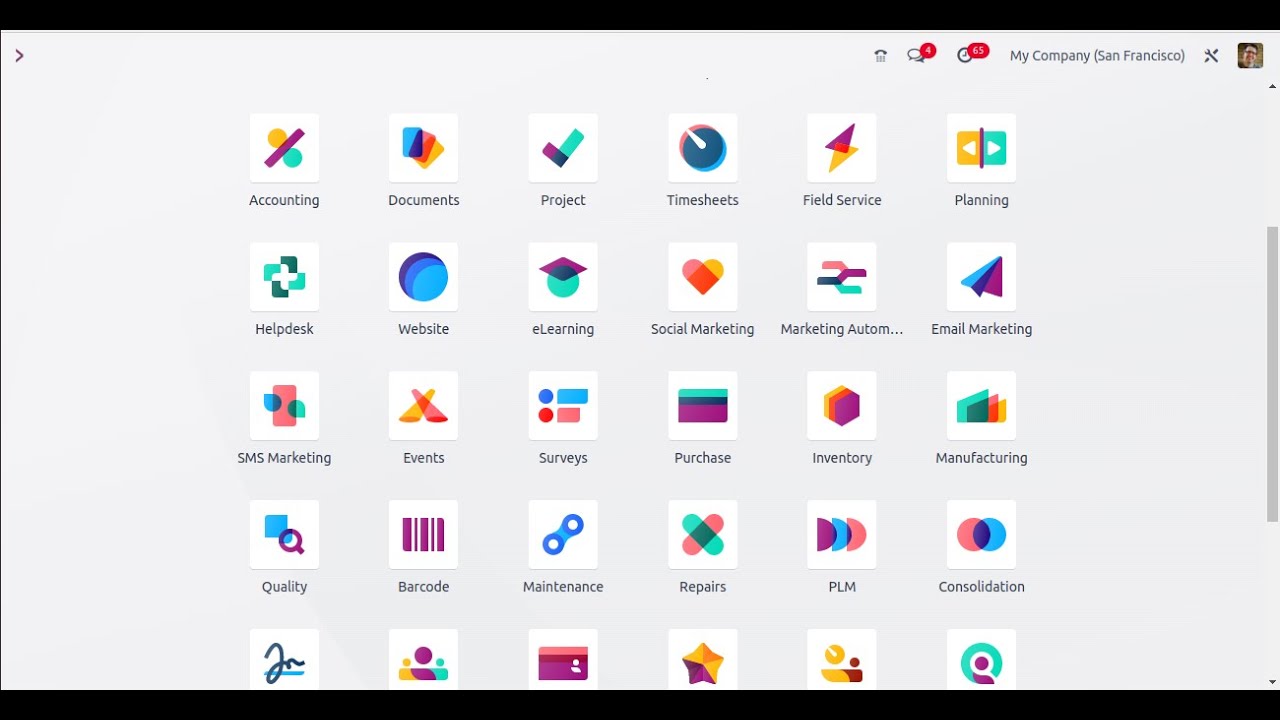This screenshot has height=720, width=1280.
Task: Click the Documents app label
Action: coord(423,200)
